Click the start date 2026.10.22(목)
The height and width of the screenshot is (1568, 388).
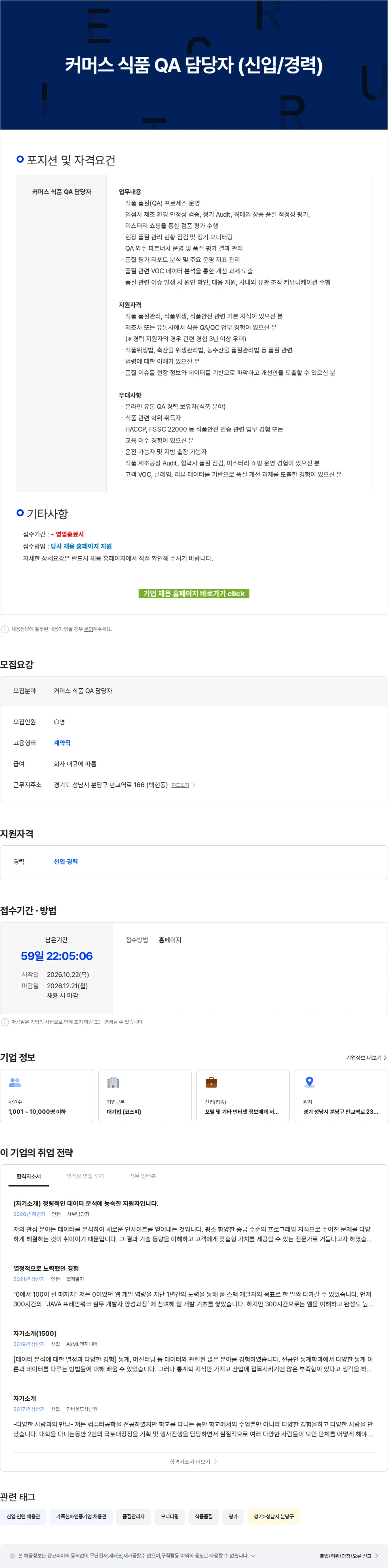67,975
